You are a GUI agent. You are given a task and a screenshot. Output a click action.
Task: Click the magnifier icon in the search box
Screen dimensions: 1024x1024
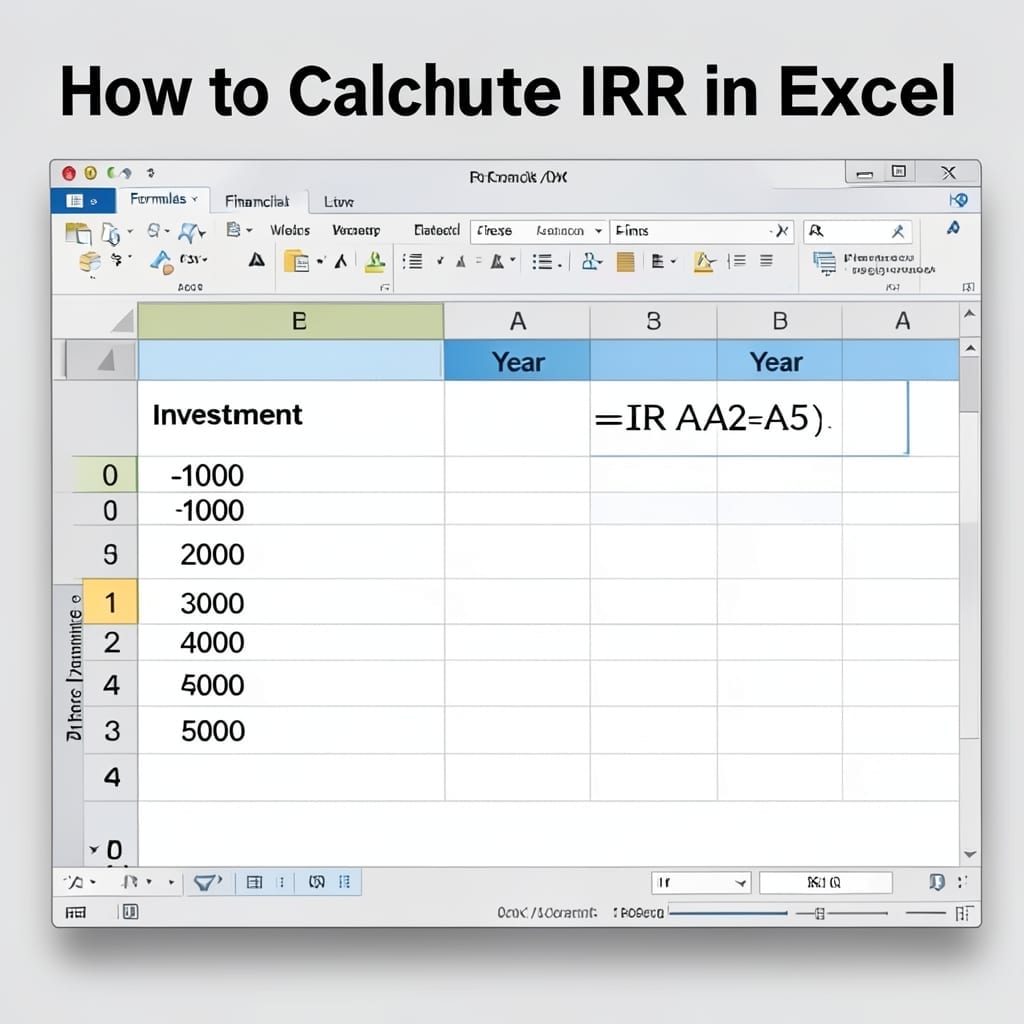(816, 231)
